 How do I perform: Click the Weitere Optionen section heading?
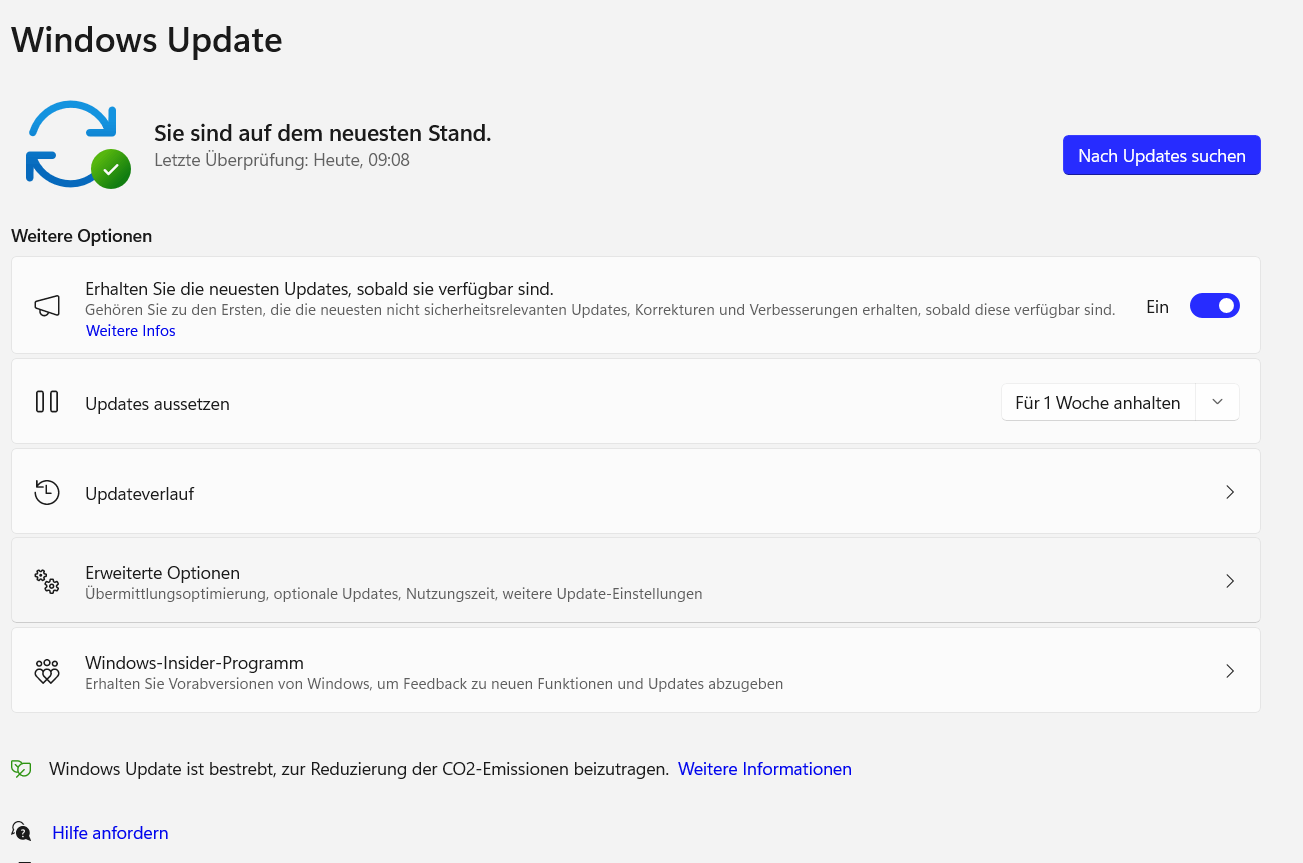(x=82, y=236)
